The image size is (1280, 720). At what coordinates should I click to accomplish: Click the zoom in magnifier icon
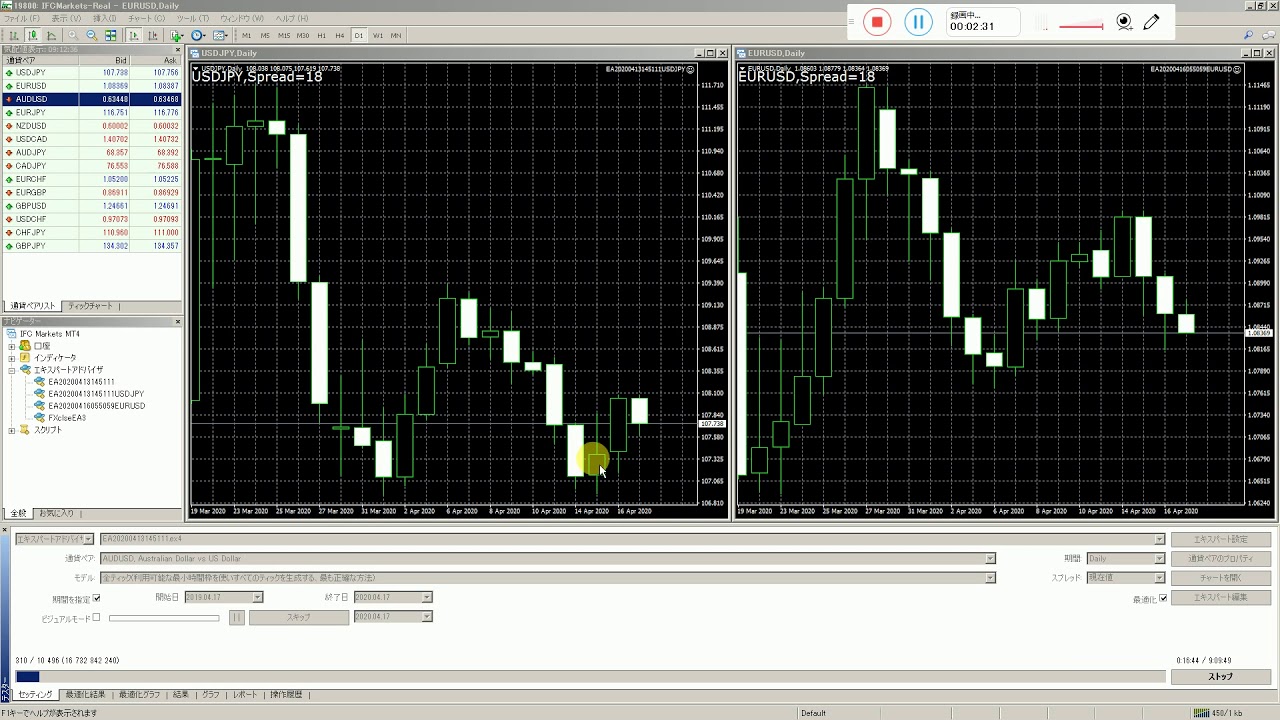point(73,35)
